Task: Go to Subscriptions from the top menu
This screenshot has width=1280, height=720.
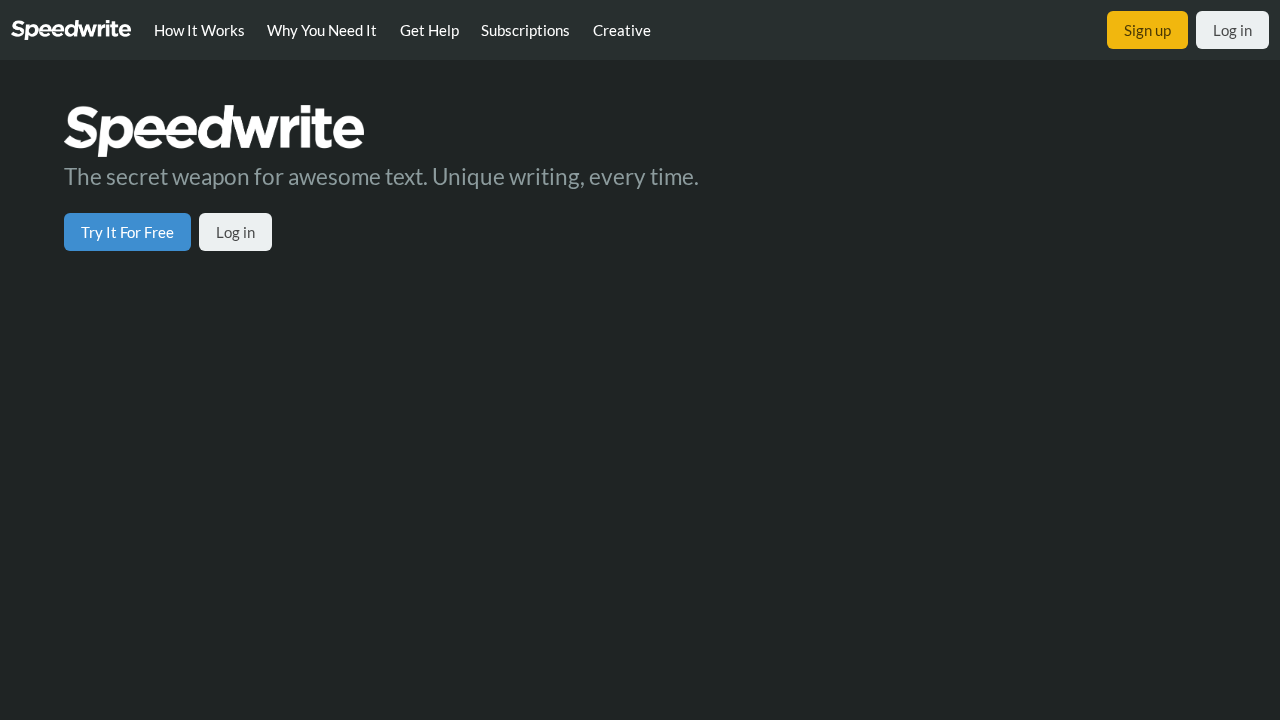Action: click(x=525, y=29)
